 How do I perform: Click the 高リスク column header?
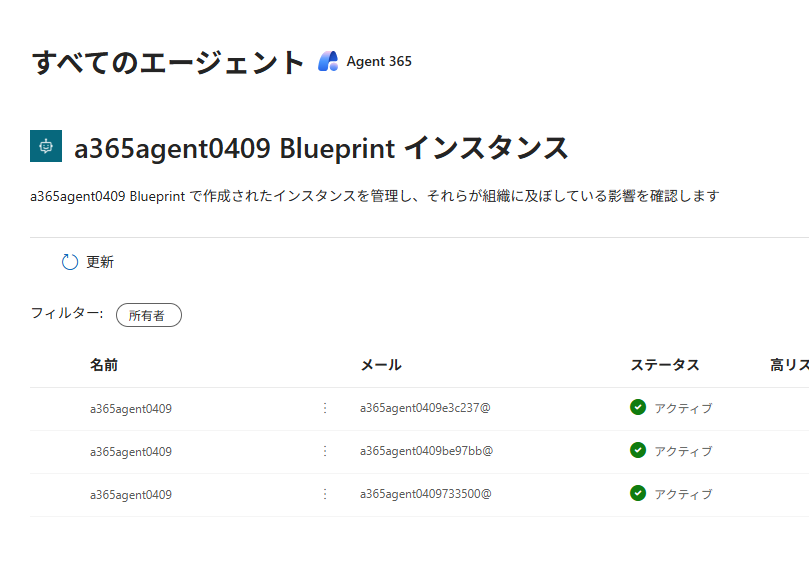[x=788, y=365]
